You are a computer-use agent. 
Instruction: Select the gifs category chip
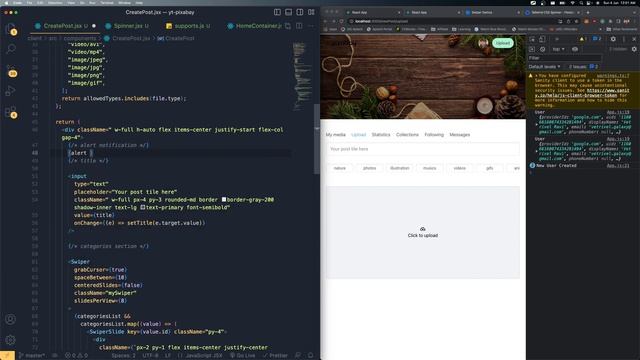coord(489,168)
